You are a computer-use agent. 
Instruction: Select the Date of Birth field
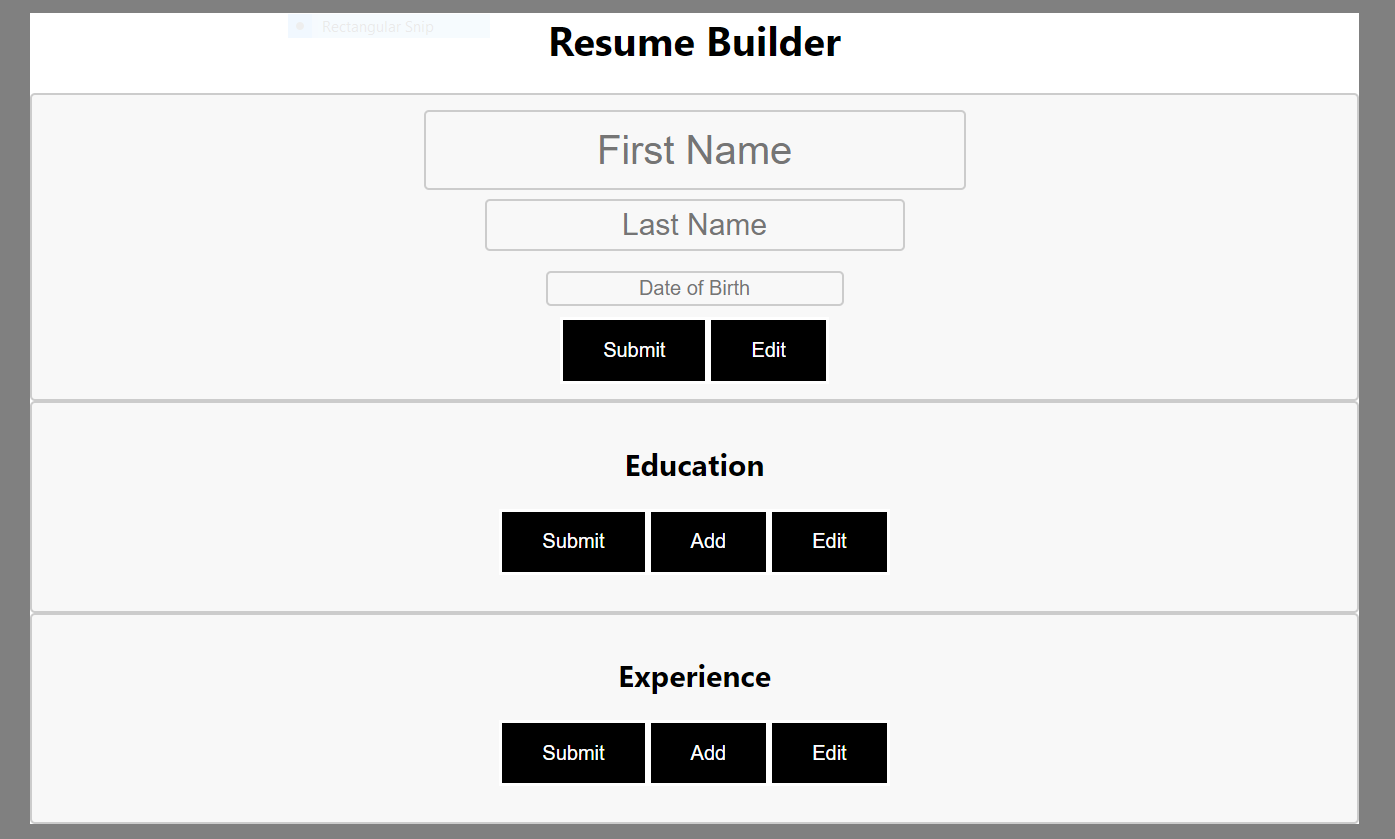point(694,288)
